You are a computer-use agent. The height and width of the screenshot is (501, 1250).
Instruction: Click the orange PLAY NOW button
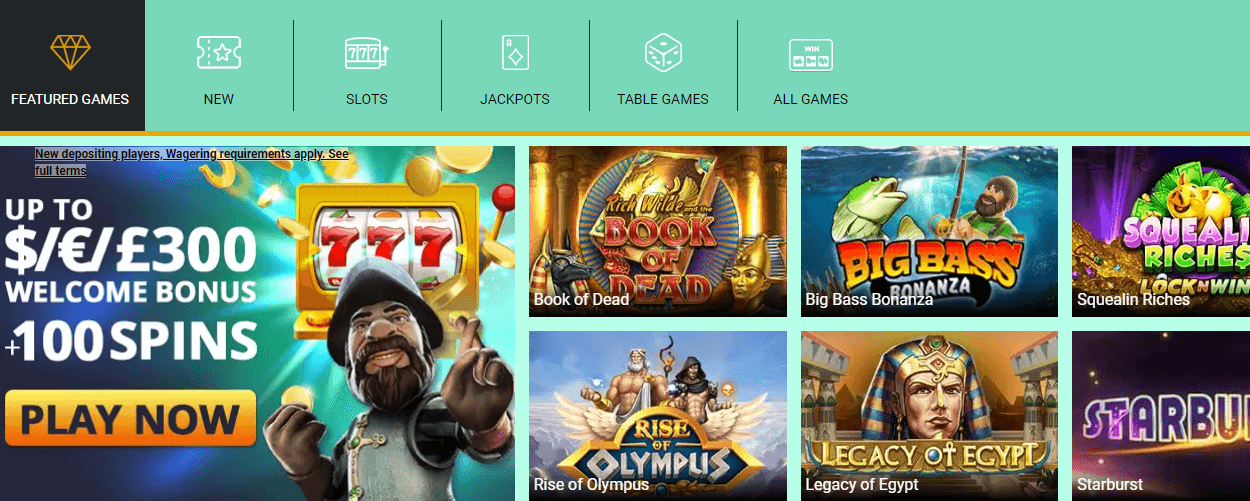pos(130,418)
